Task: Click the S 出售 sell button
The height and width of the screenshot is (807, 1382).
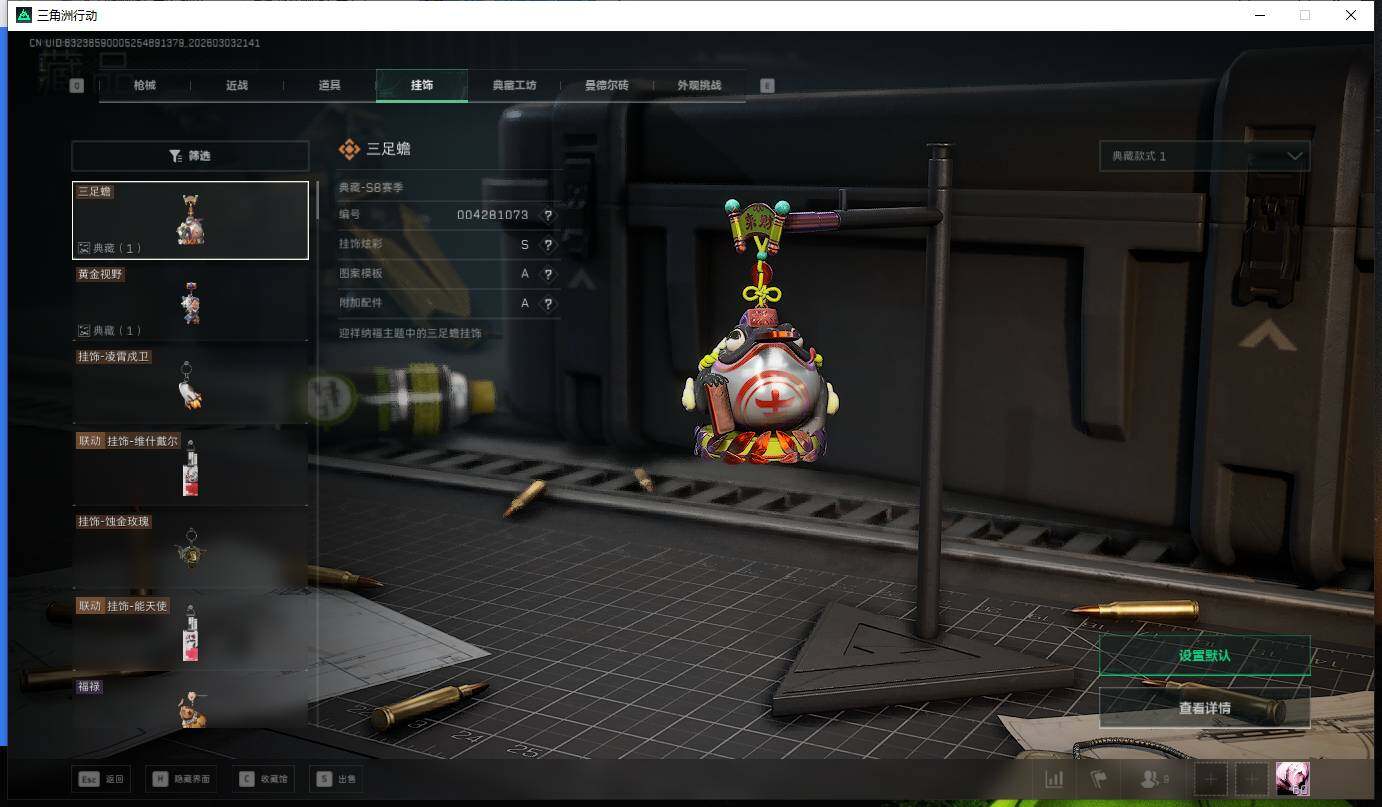Action: tap(338, 779)
